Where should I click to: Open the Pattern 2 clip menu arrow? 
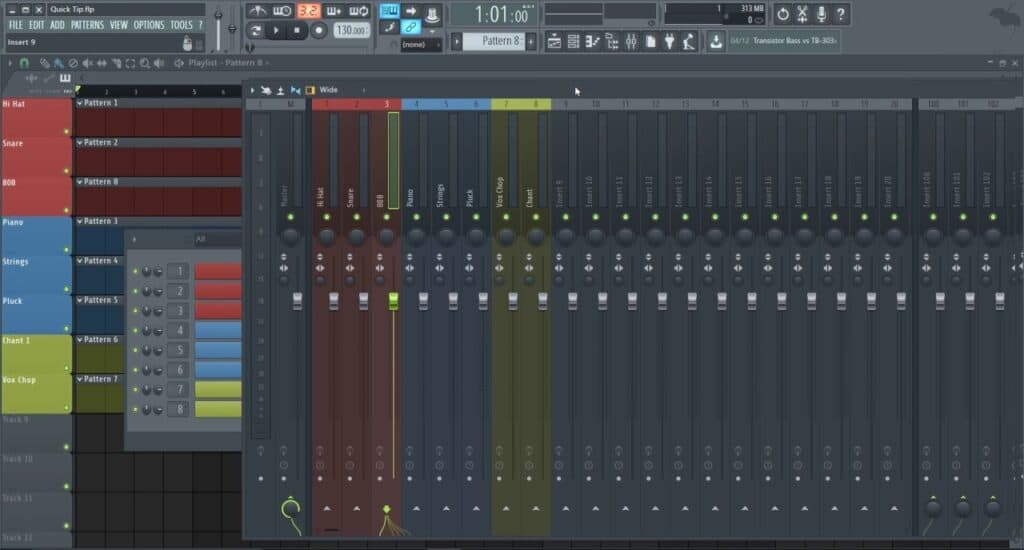pyautogui.click(x=80, y=142)
